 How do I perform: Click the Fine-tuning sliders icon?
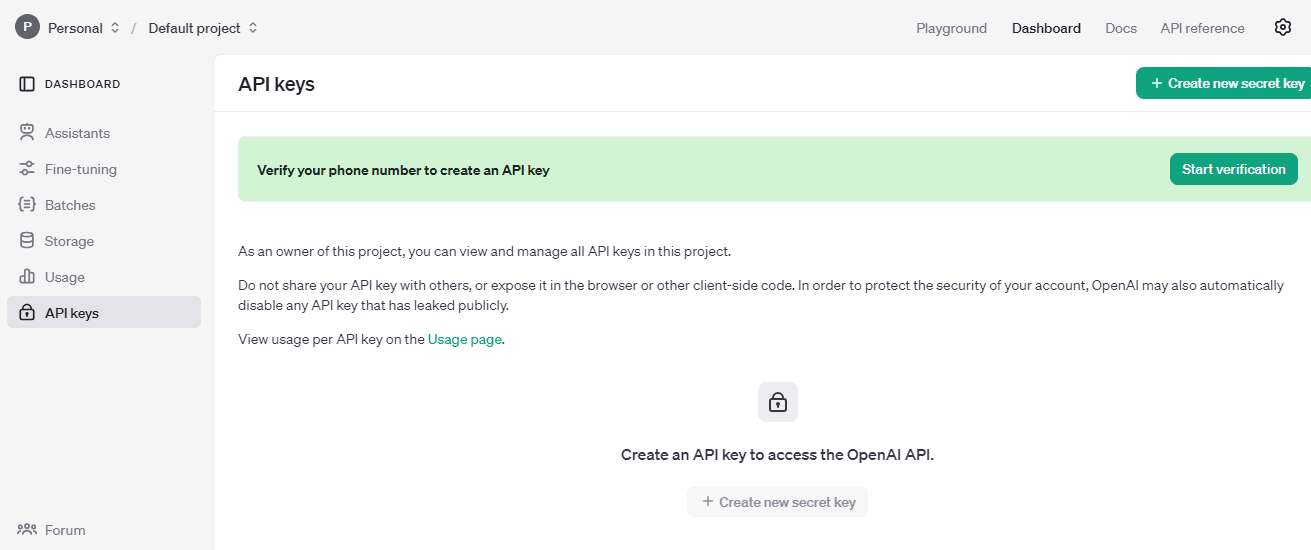pos(27,169)
